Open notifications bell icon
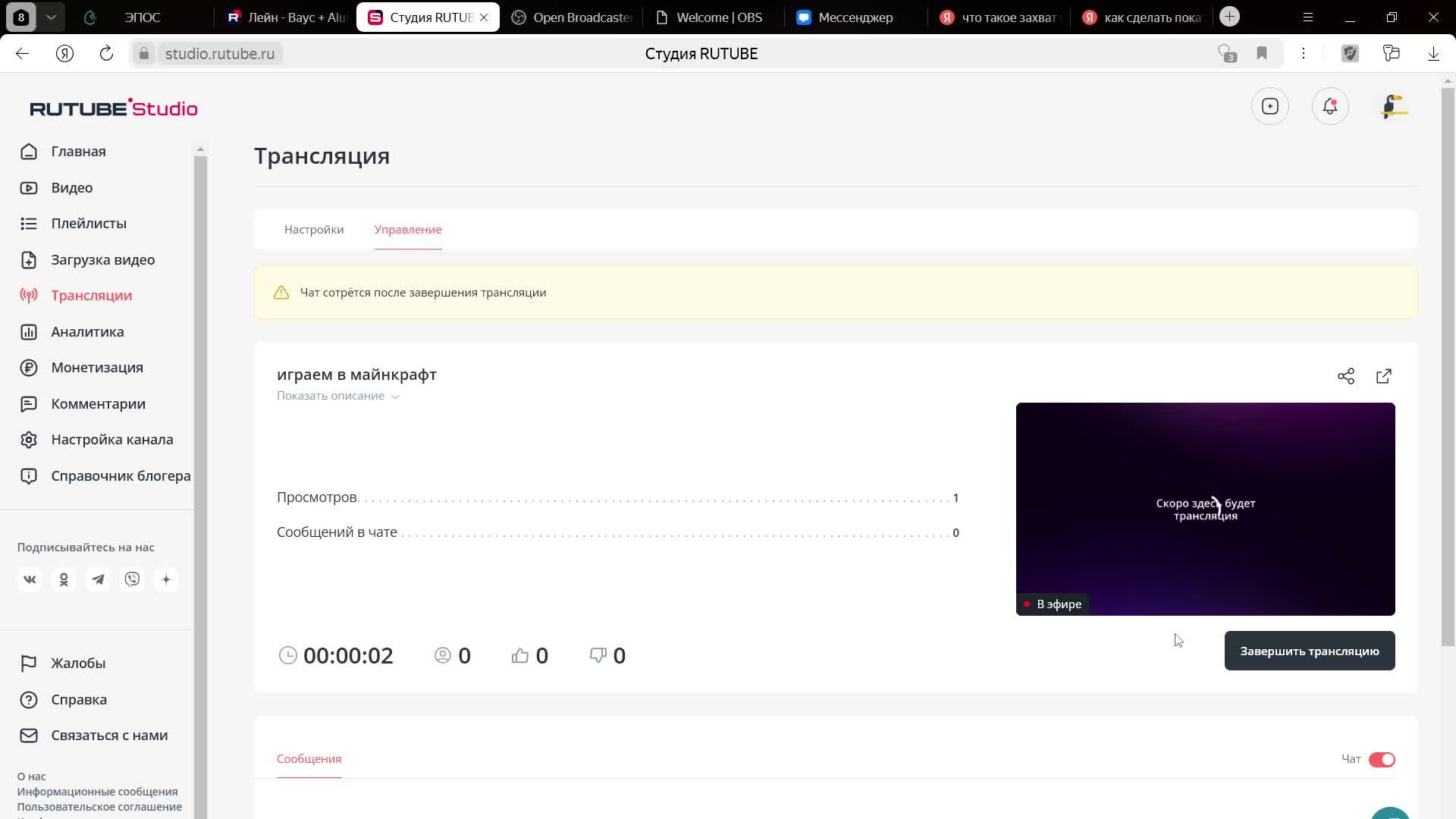Screen dimensions: 1456x819 (1330, 107)
